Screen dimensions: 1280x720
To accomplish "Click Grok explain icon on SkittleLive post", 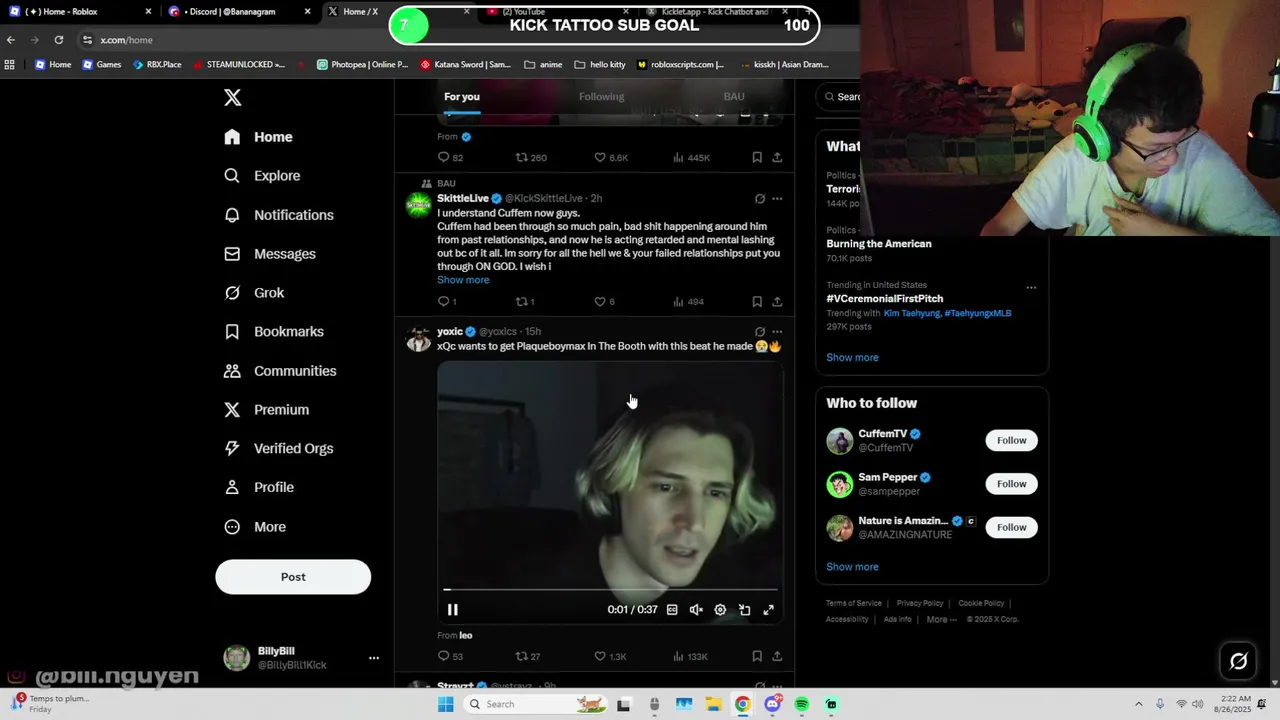I will (760, 199).
